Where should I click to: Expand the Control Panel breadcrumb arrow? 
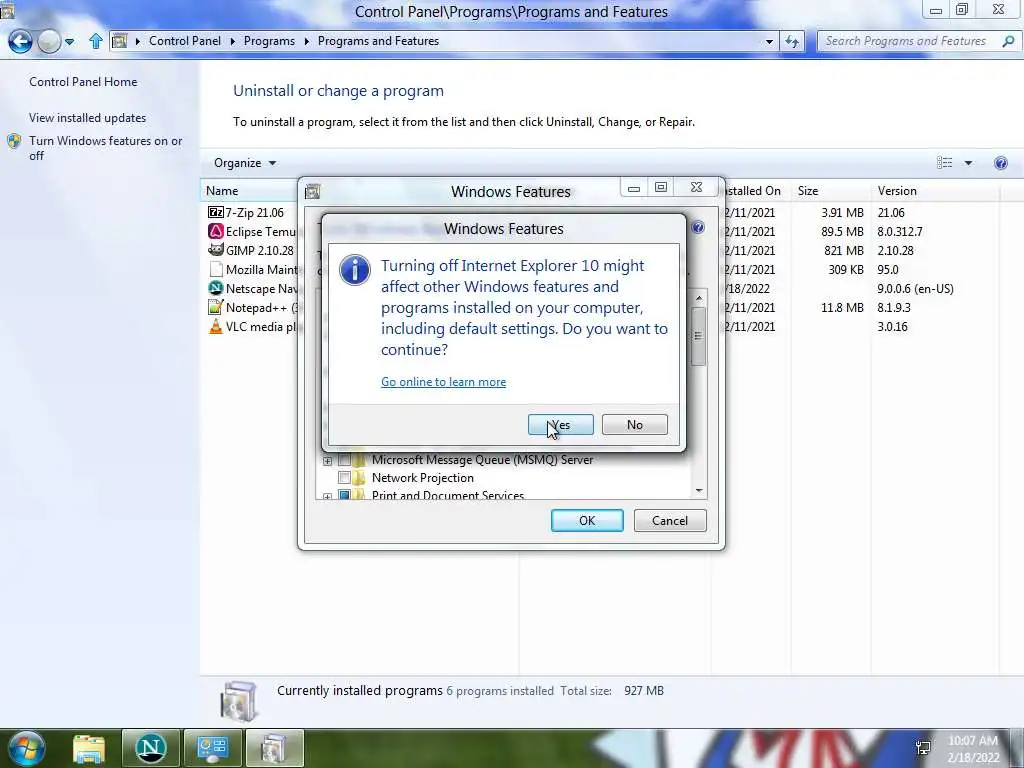(233, 41)
